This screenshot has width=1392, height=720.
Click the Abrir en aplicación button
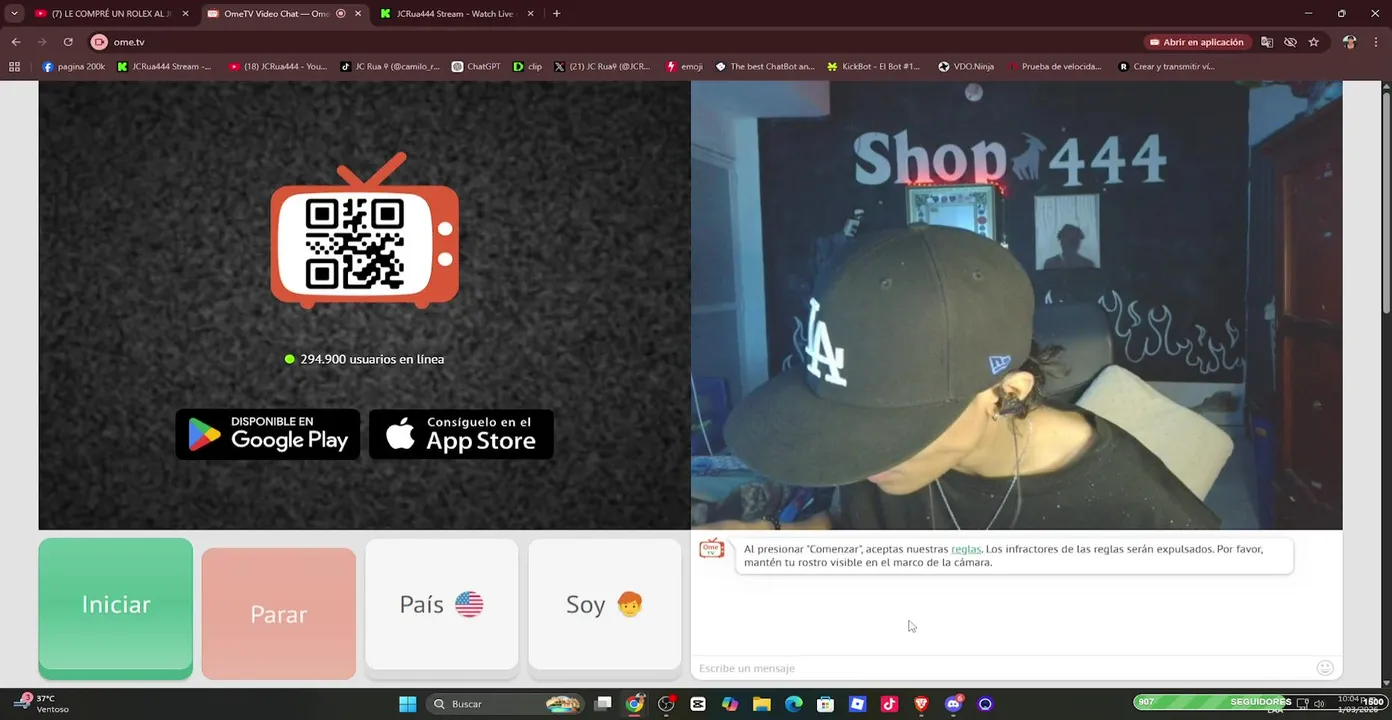(1197, 42)
